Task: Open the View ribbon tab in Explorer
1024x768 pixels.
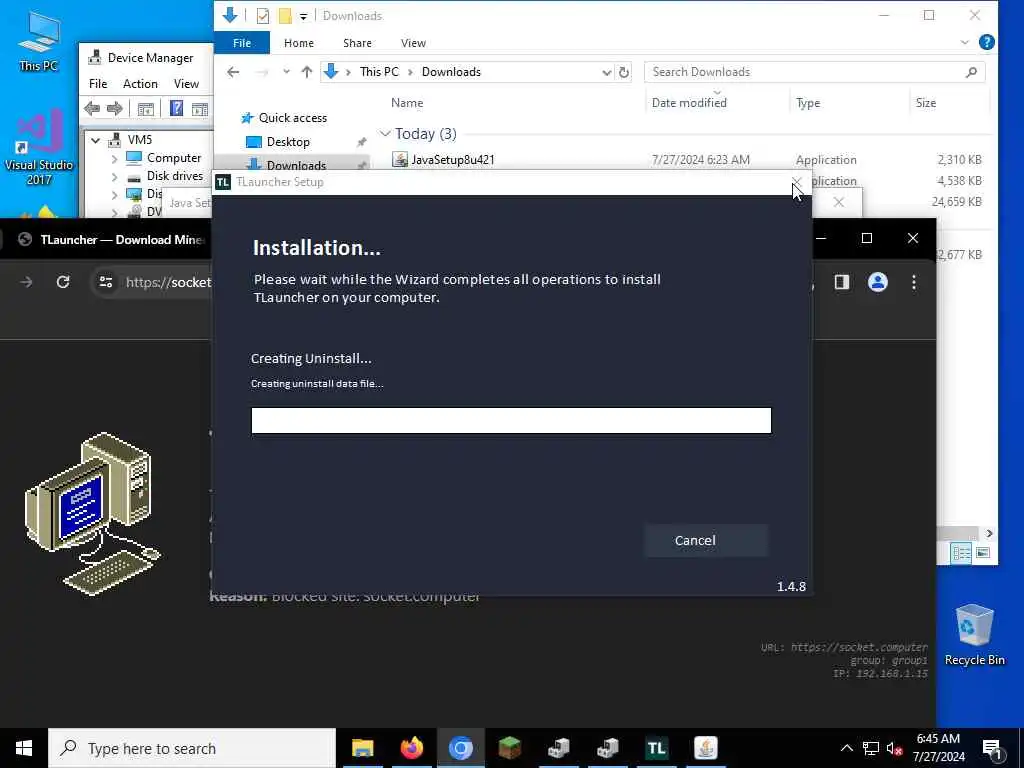Action: coord(413,43)
